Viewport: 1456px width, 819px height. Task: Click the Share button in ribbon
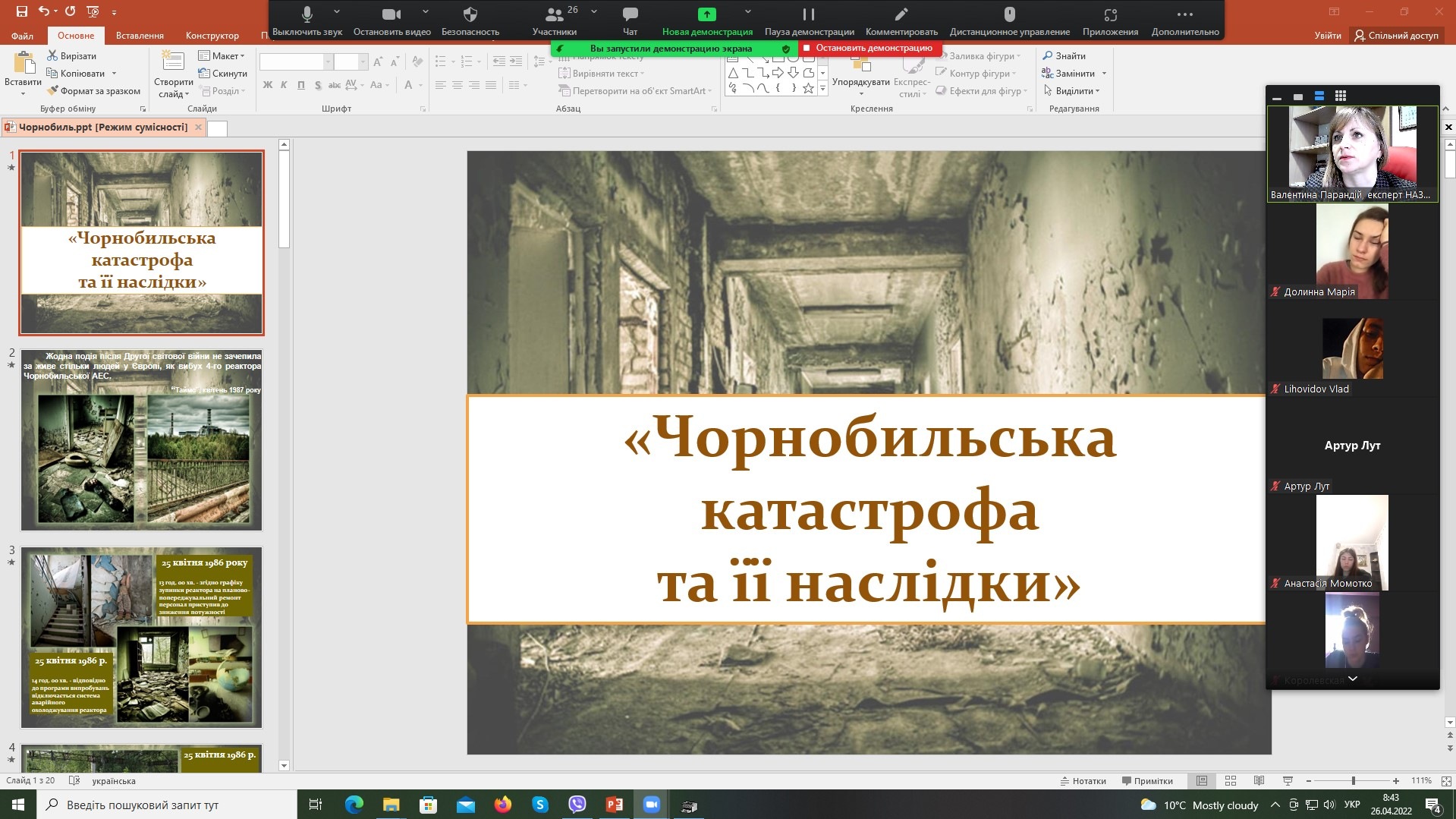pos(1397,36)
